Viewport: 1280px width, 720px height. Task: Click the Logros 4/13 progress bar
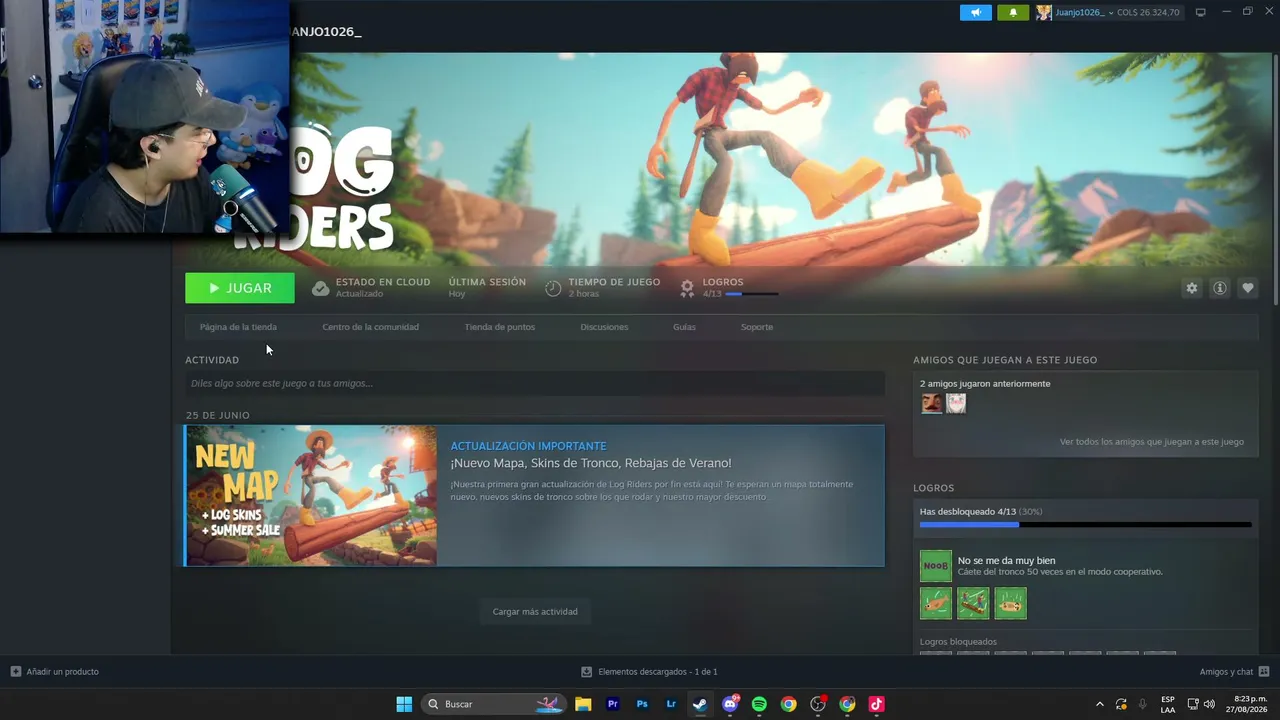tap(752, 294)
